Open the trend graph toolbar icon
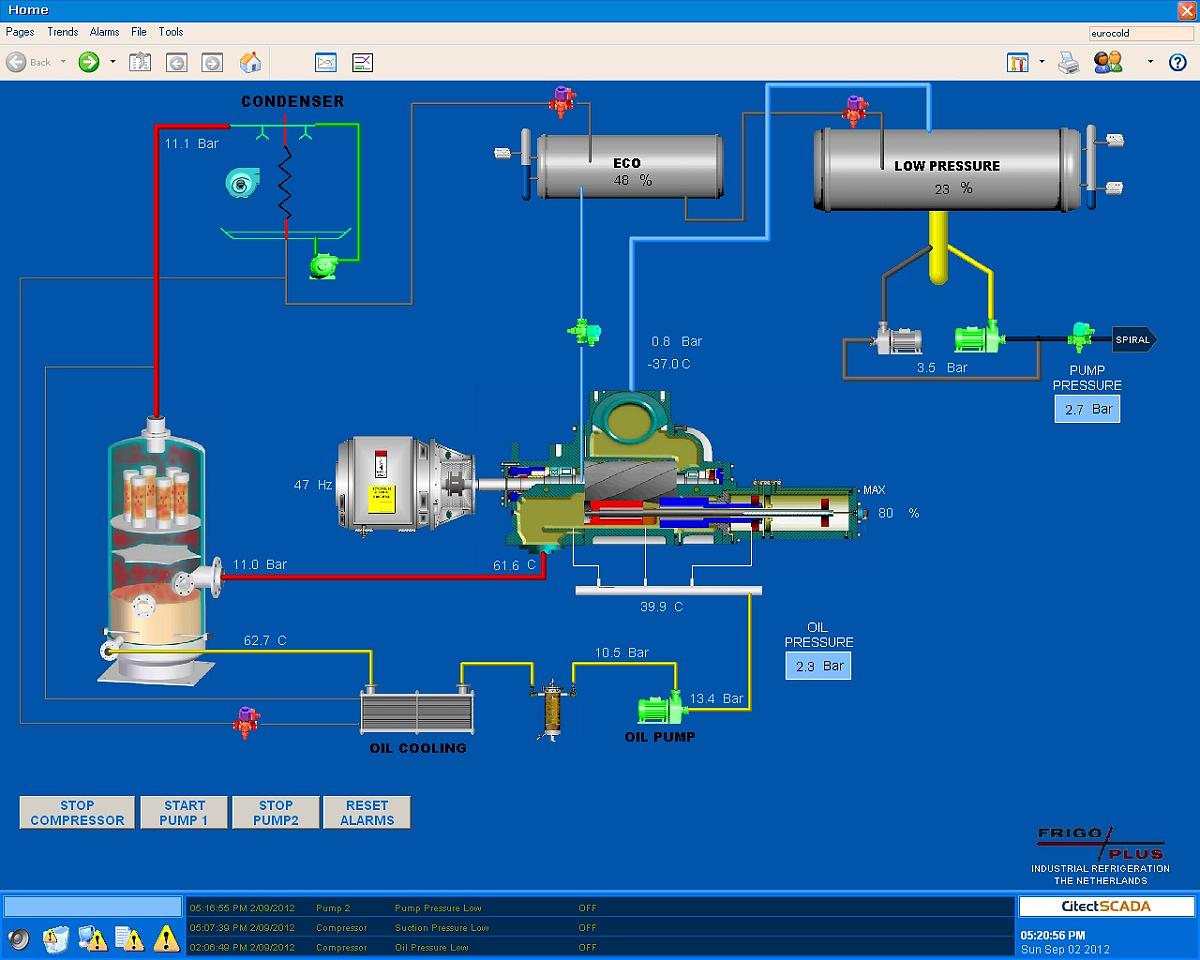 point(326,62)
